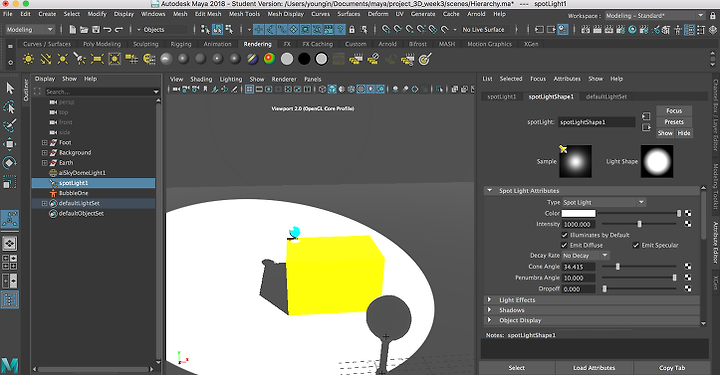Expand the Shadows section
The height and width of the screenshot is (375, 720).
coord(489,310)
